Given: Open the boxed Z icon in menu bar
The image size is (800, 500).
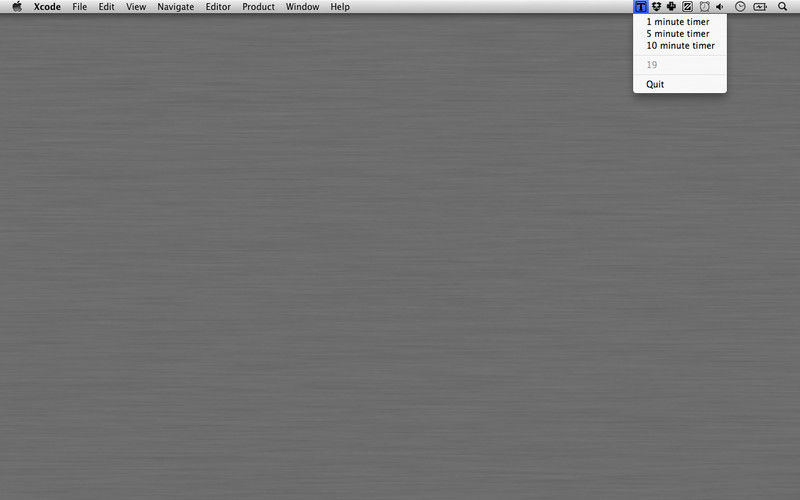Looking at the screenshot, I should point(687,7).
